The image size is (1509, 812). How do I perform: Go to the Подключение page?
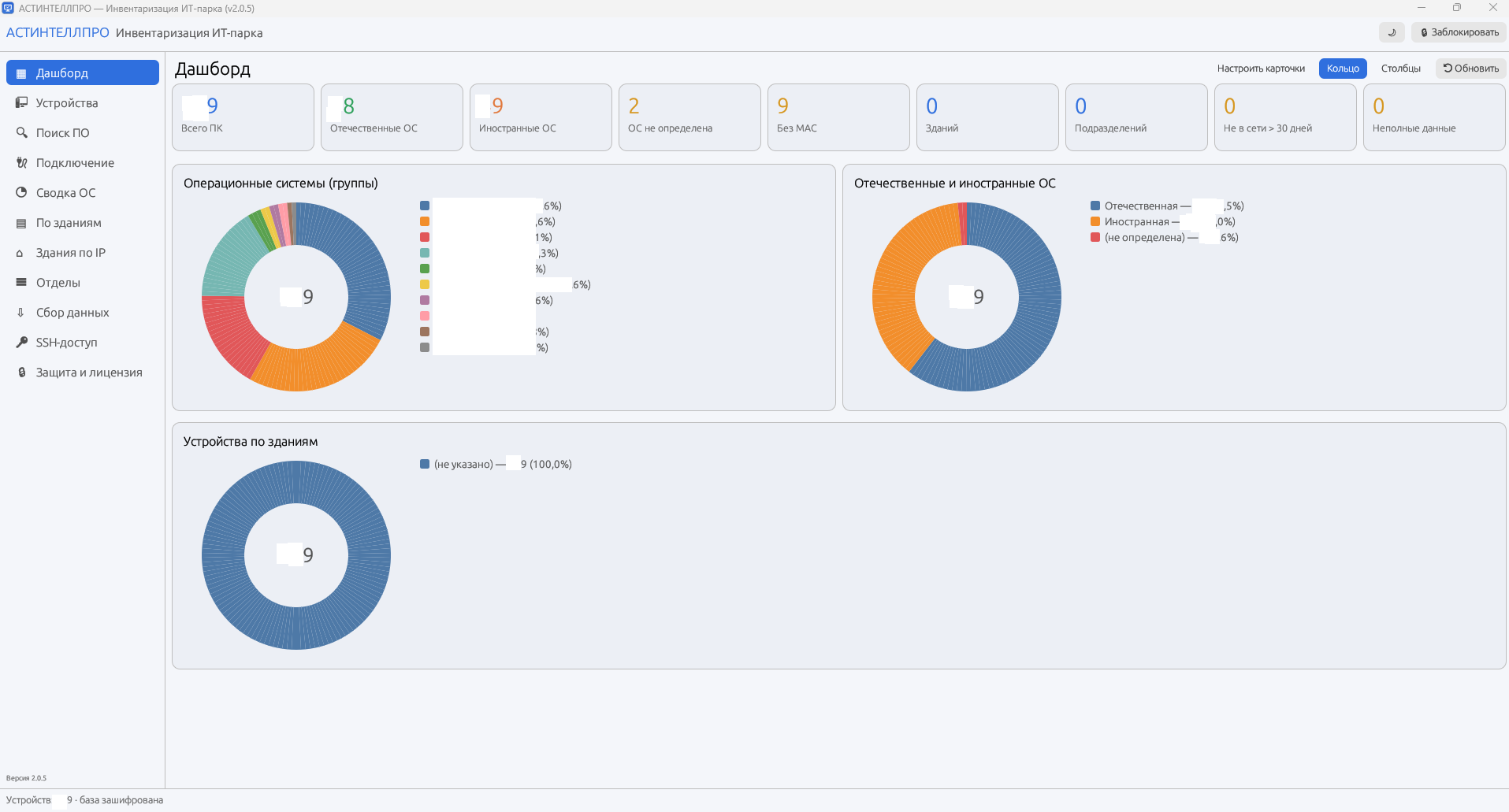83,163
